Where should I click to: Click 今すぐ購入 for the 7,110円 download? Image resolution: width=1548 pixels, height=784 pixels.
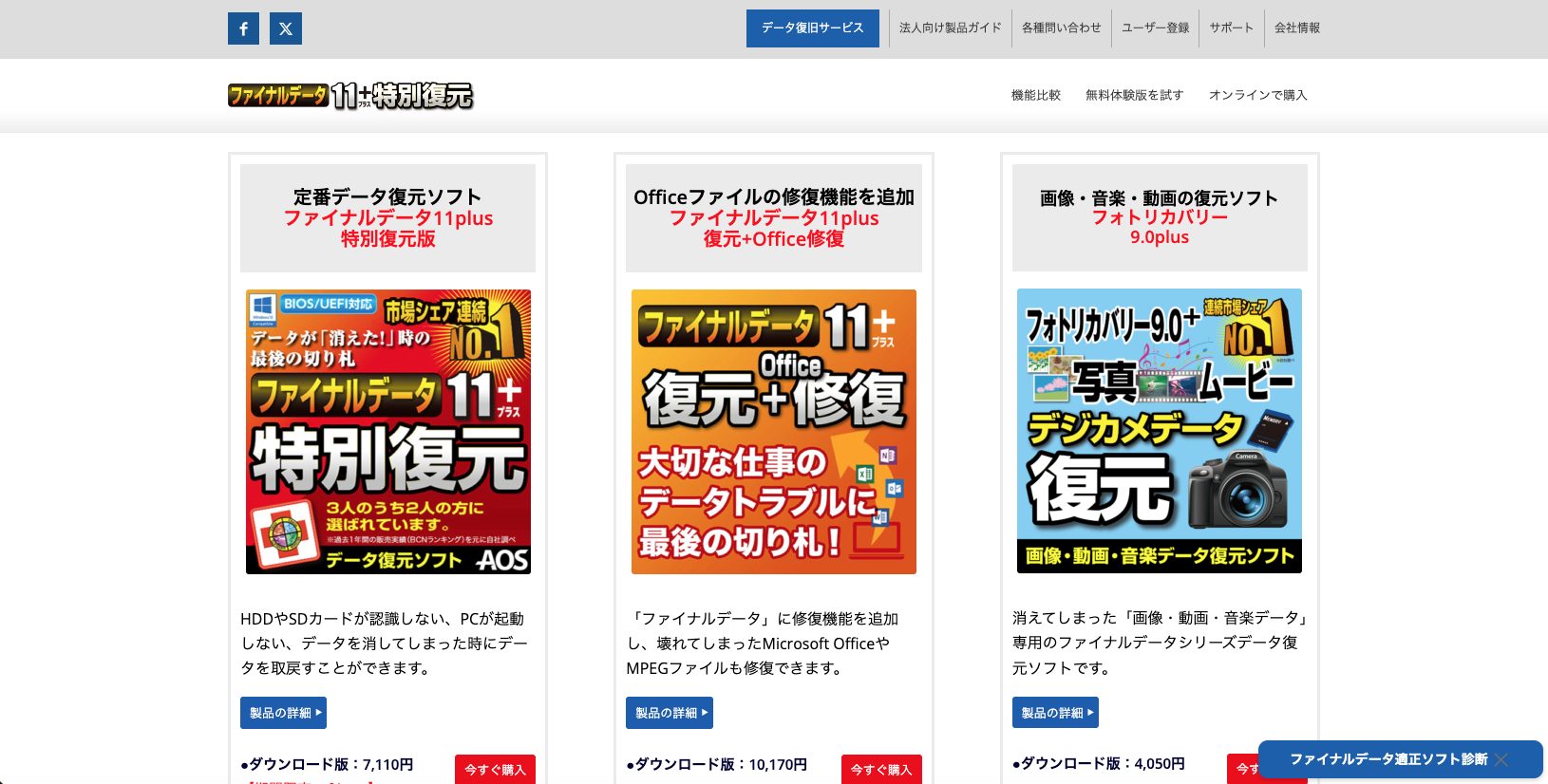point(495,770)
